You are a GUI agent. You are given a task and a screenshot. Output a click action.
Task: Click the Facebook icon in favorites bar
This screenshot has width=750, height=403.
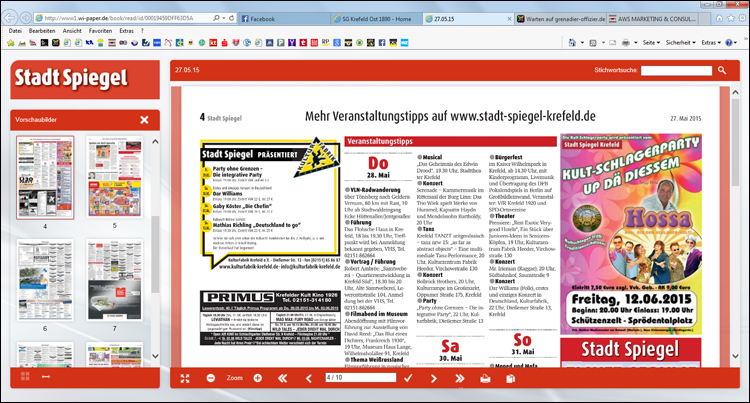pos(382,43)
